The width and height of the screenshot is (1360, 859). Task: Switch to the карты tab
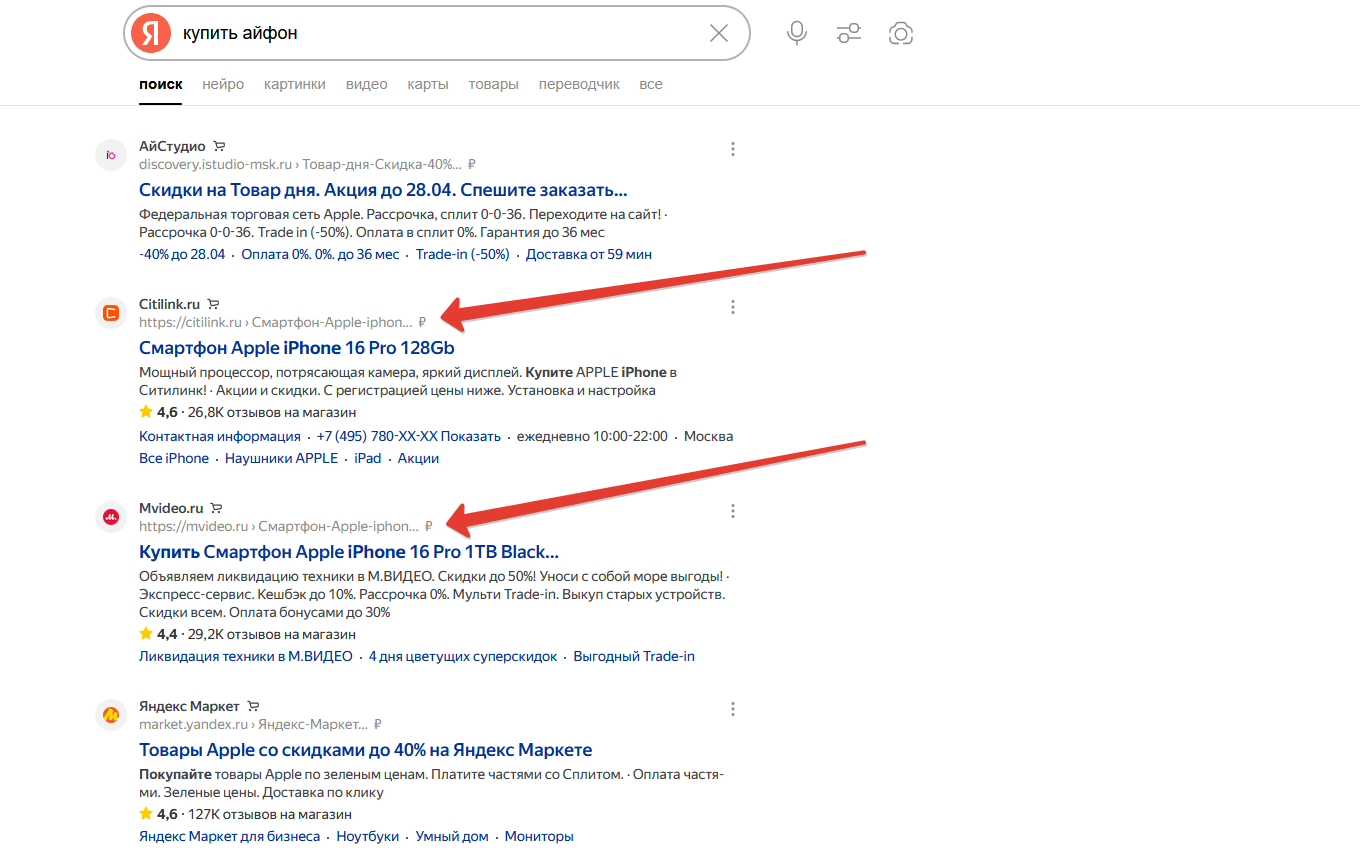tap(428, 84)
